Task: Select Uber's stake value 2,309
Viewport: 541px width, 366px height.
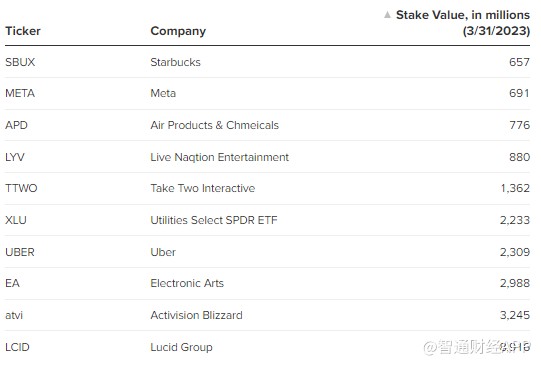Action: tap(515, 252)
